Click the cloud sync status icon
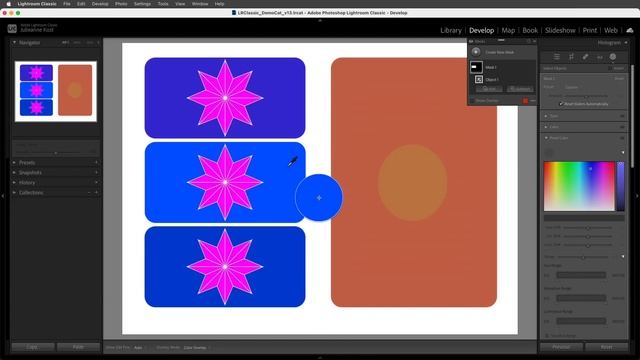 point(630,30)
